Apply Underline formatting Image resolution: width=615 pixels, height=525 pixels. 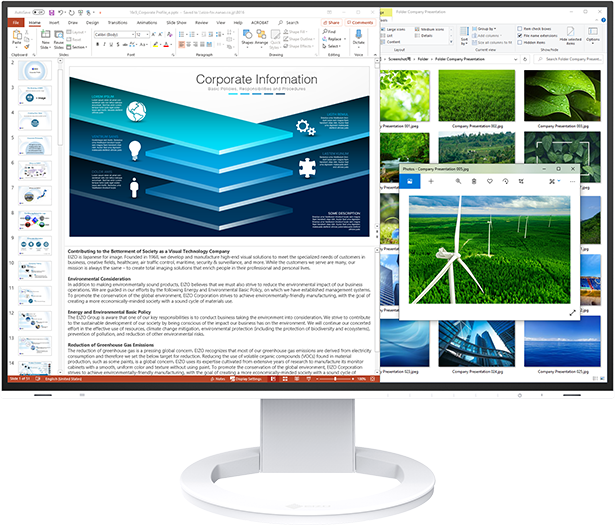(x=111, y=44)
